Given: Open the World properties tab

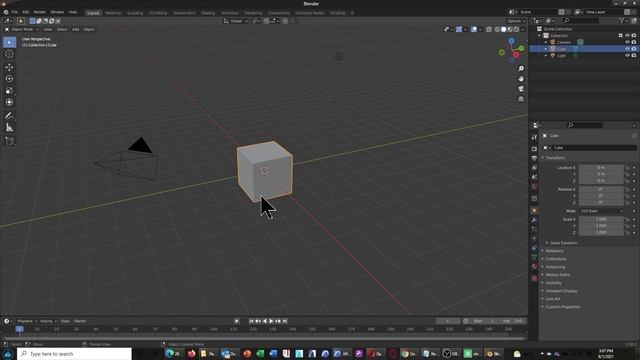Looking at the screenshot, I should [x=534, y=187].
